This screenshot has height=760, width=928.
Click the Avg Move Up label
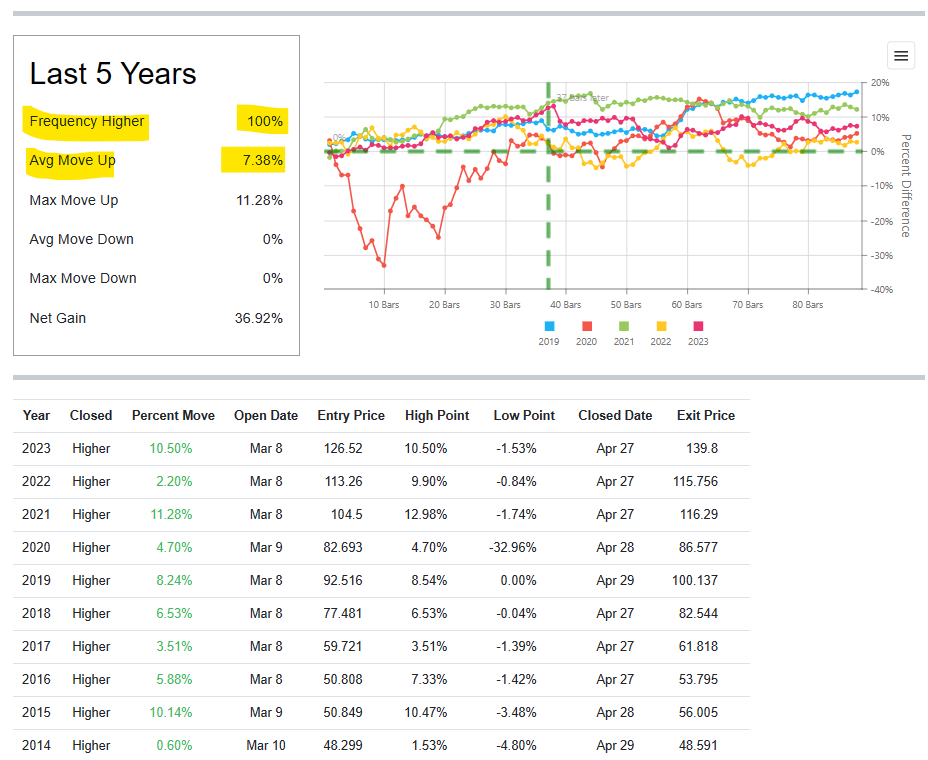point(72,160)
